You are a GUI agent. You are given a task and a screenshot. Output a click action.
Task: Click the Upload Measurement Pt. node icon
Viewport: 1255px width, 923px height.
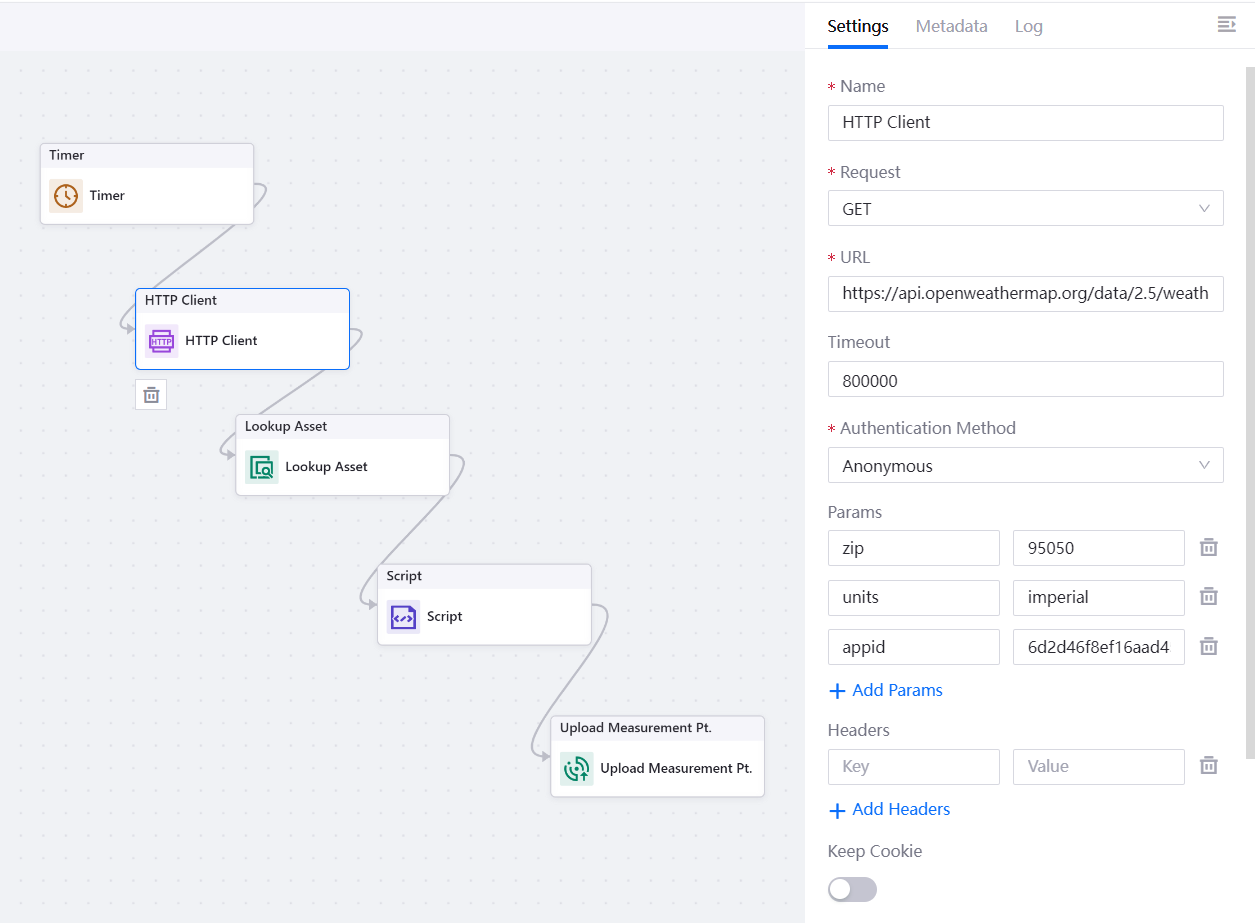click(x=577, y=769)
